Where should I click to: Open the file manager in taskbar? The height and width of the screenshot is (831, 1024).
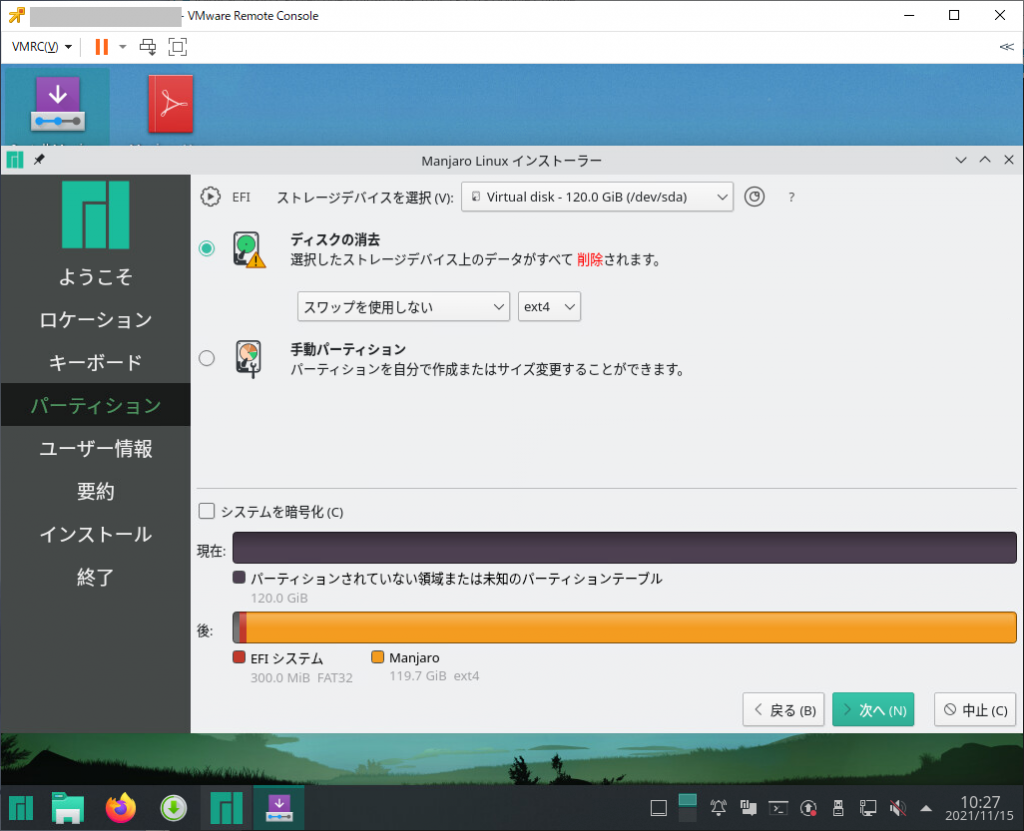(x=68, y=808)
